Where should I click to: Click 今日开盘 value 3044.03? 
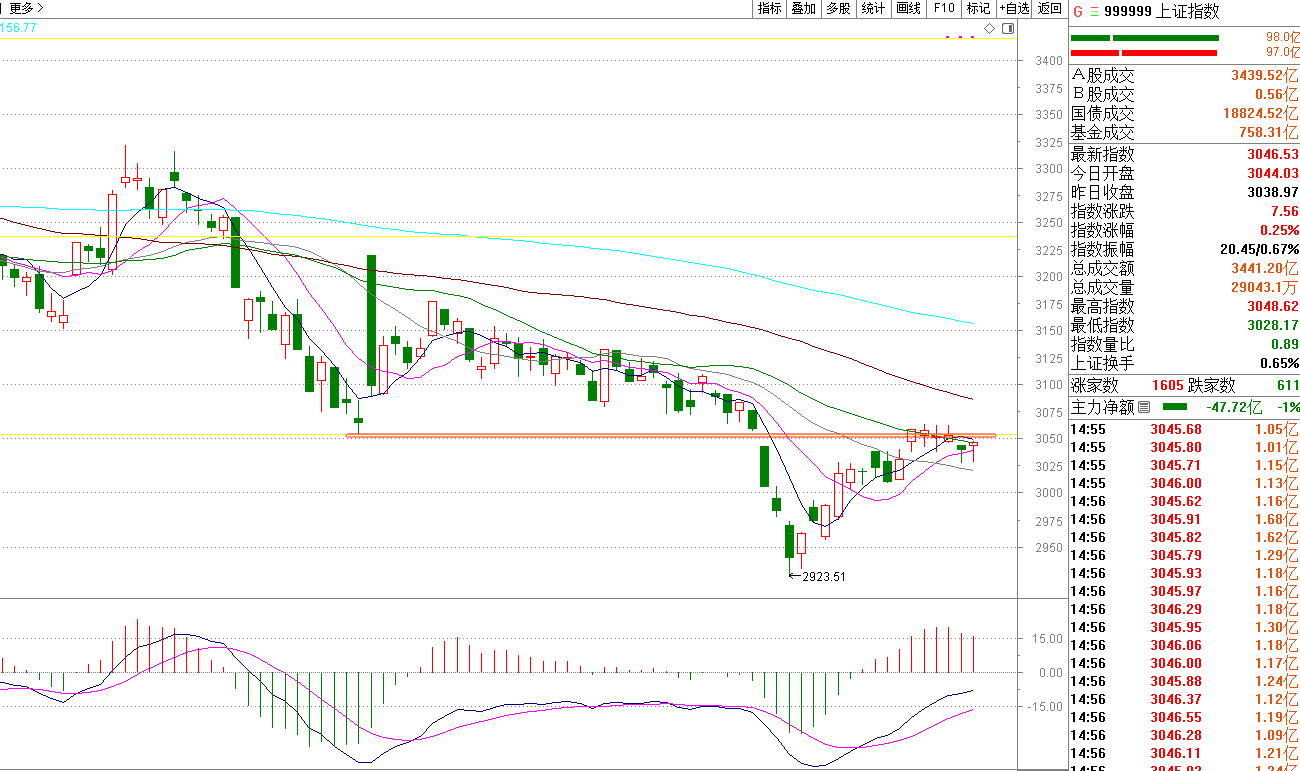pos(1273,173)
